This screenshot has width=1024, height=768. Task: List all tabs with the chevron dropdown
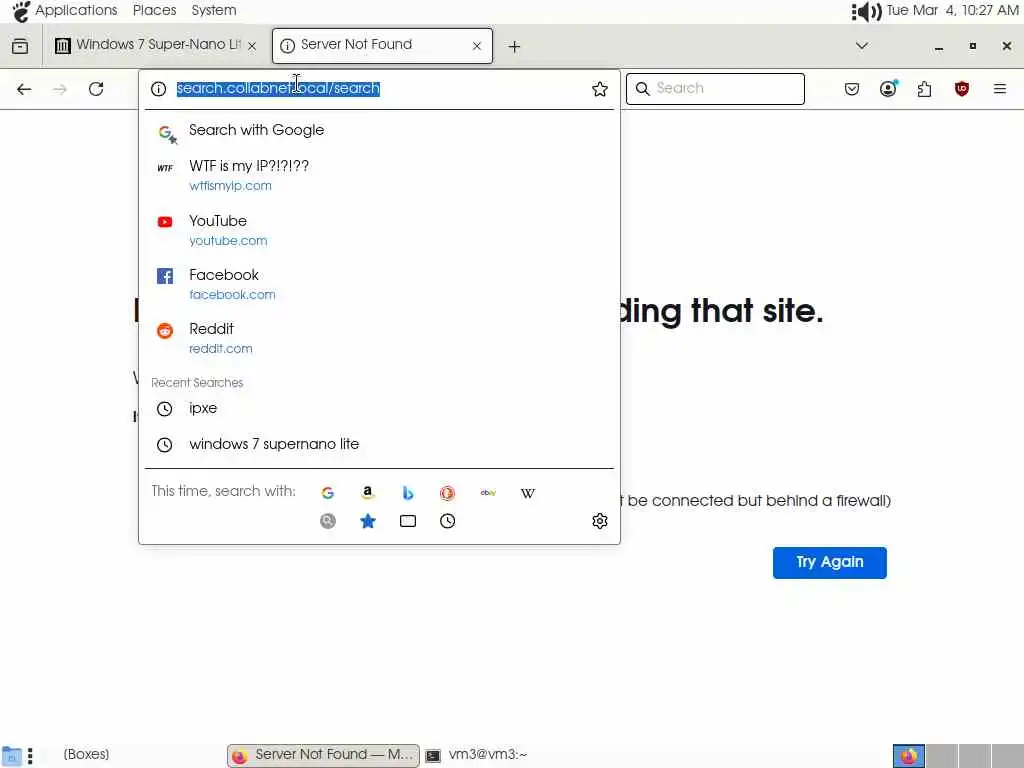(861, 46)
